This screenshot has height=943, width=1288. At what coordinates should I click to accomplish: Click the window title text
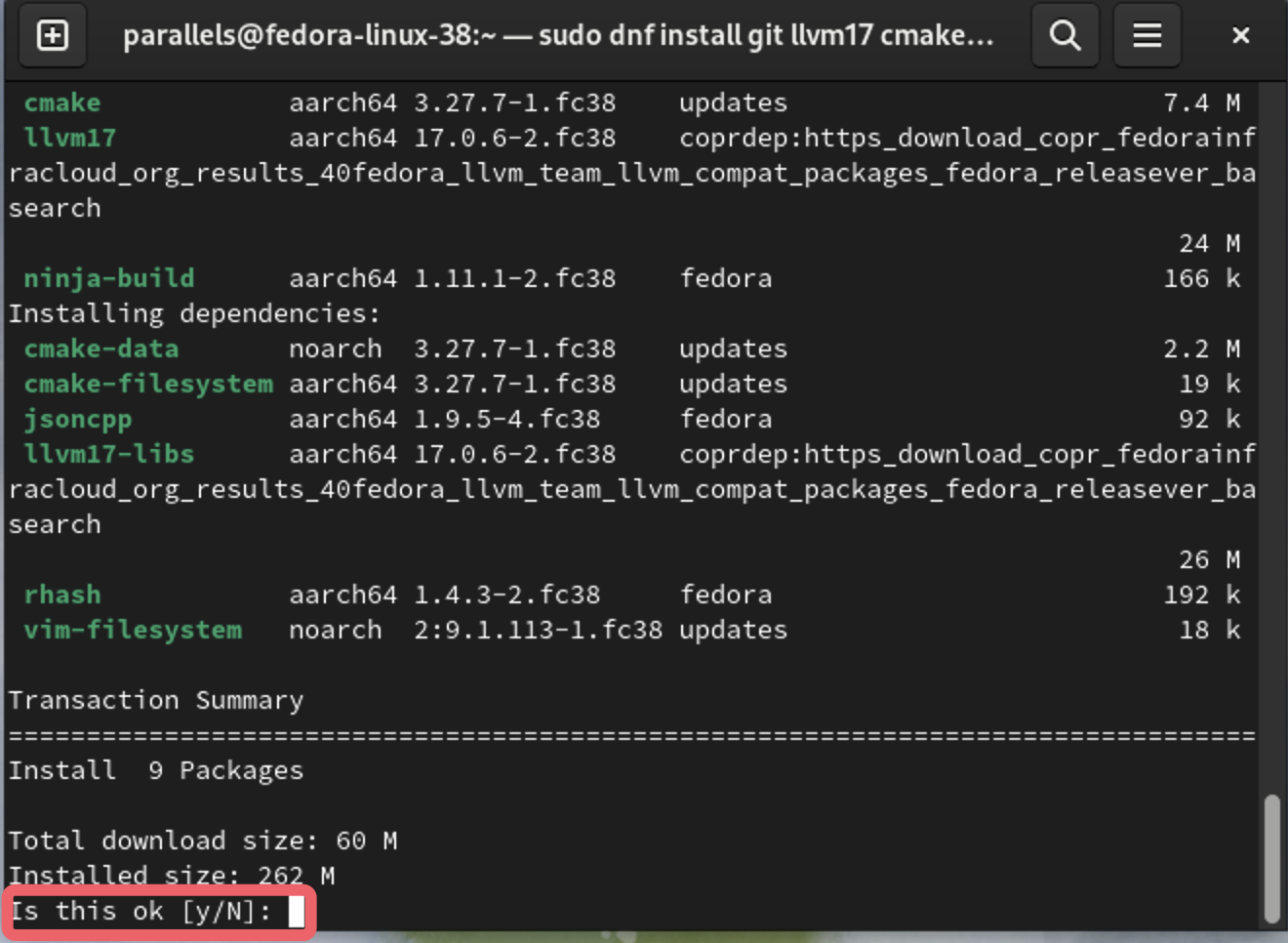click(x=558, y=36)
